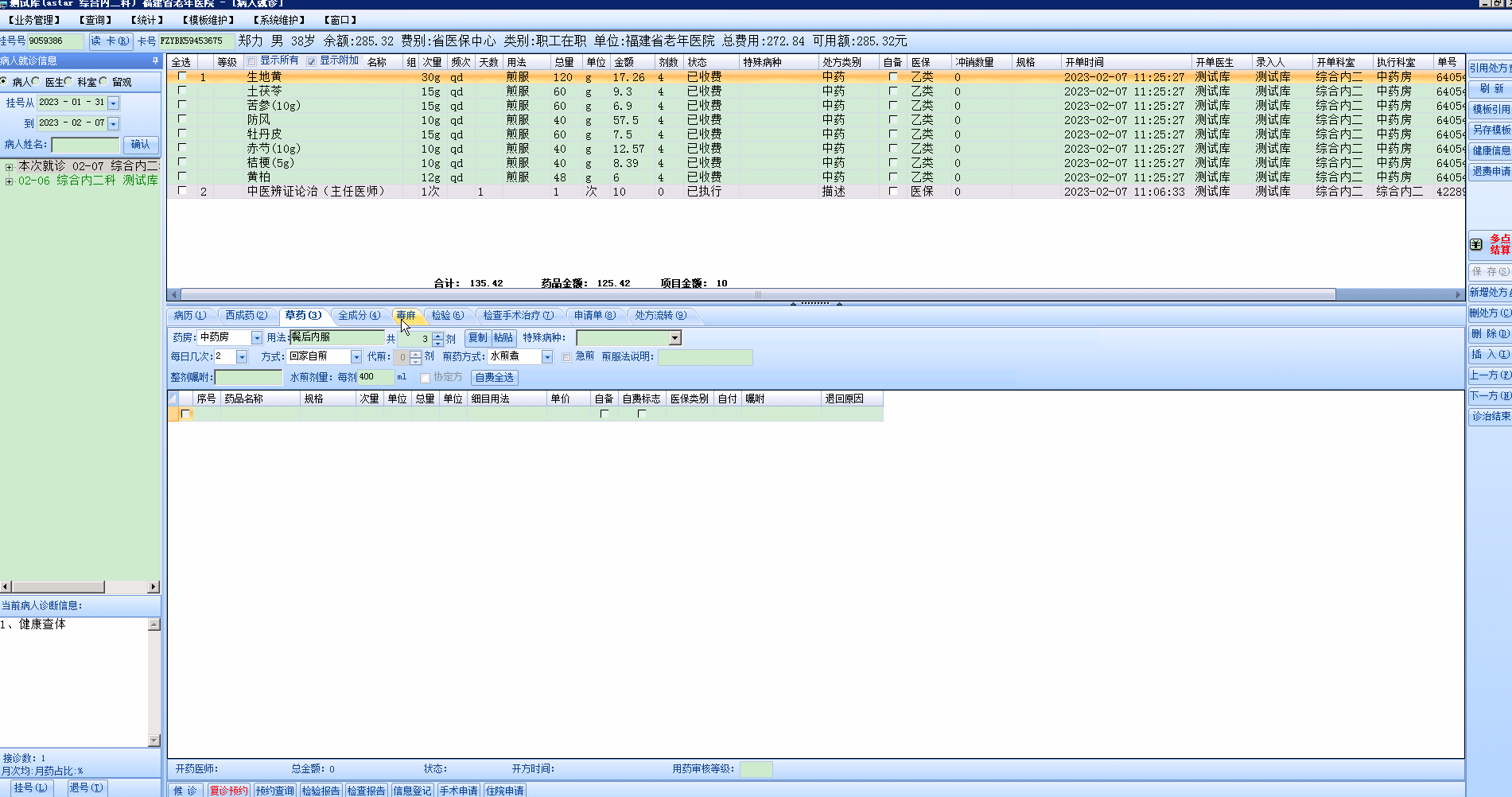This screenshot has width=1512, height=797.
Task: Click the 插入 (I) button
Action: (x=1491, y=355)
